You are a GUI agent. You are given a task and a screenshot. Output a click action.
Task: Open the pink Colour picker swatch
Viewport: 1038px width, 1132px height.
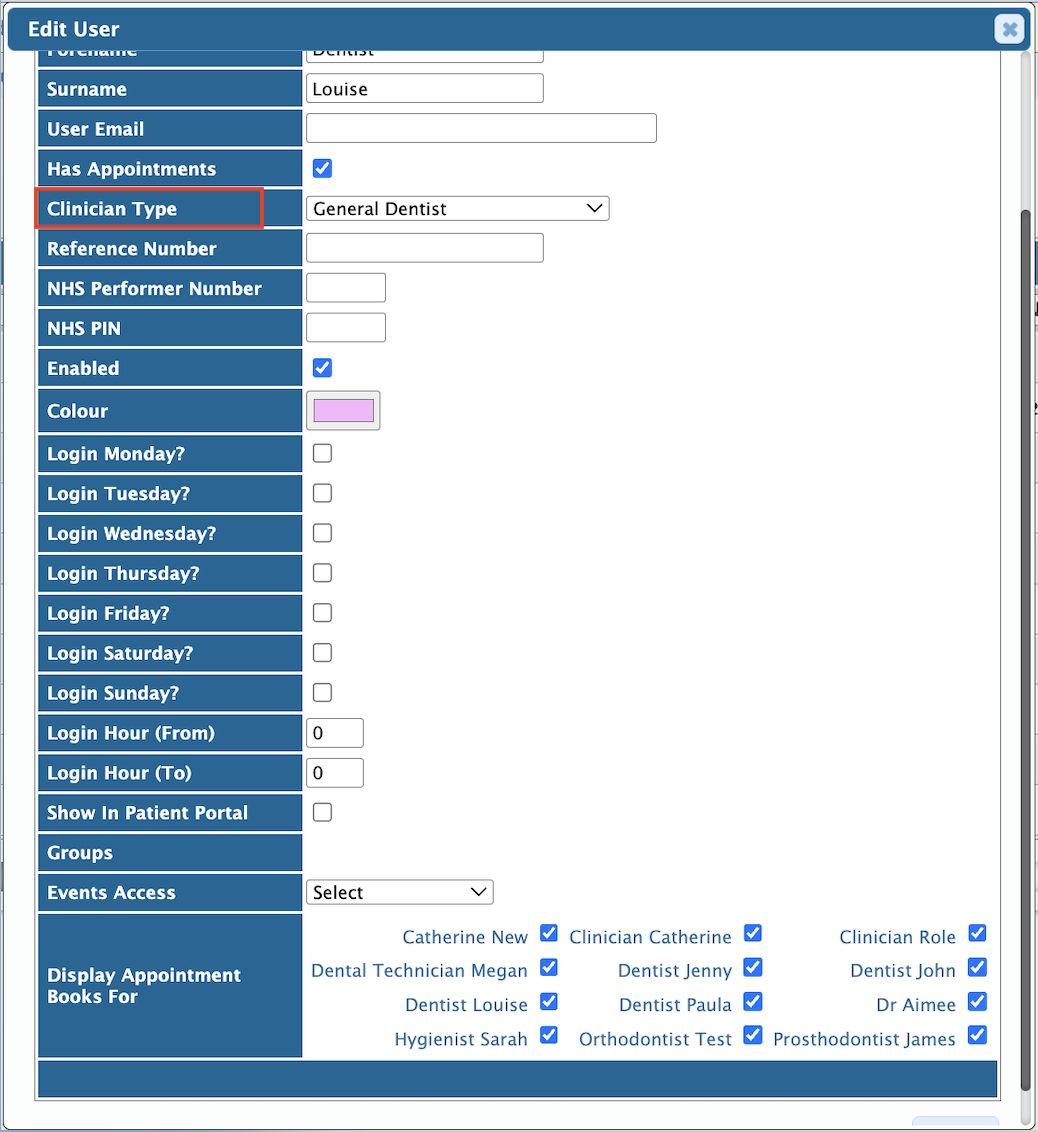(x=343, y=410)
